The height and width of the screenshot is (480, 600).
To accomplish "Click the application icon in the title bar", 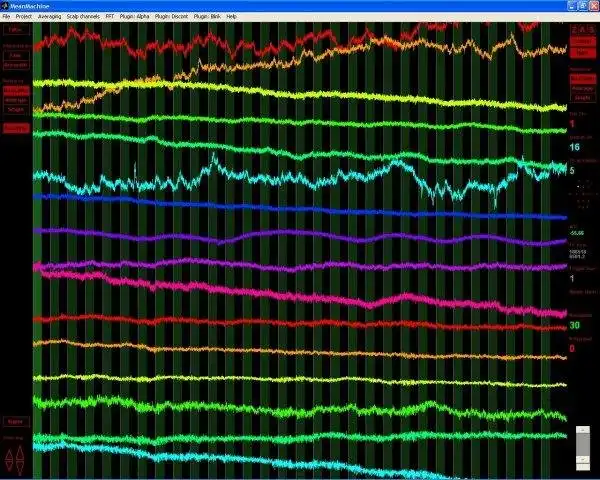I will [5, 6].
